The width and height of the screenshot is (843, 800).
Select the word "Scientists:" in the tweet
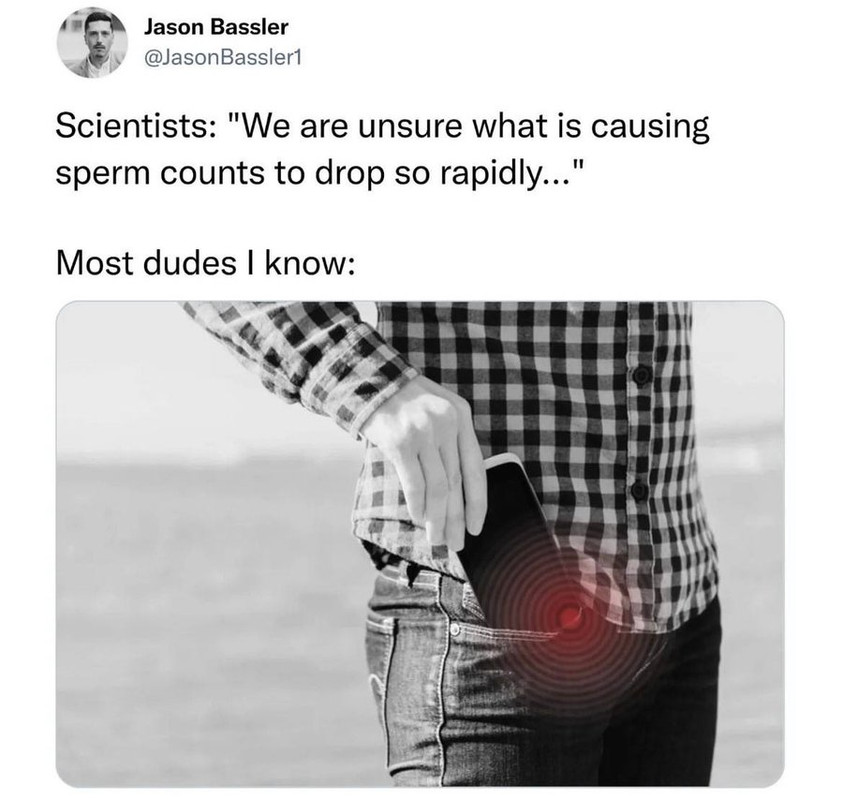pos(133,126)
